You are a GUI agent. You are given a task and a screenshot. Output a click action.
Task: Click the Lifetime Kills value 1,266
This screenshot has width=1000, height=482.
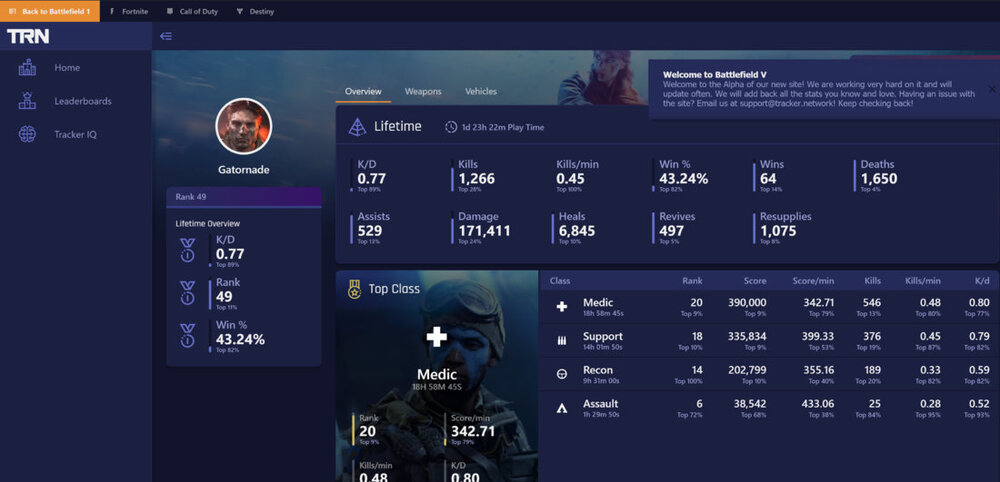[476, 179]
